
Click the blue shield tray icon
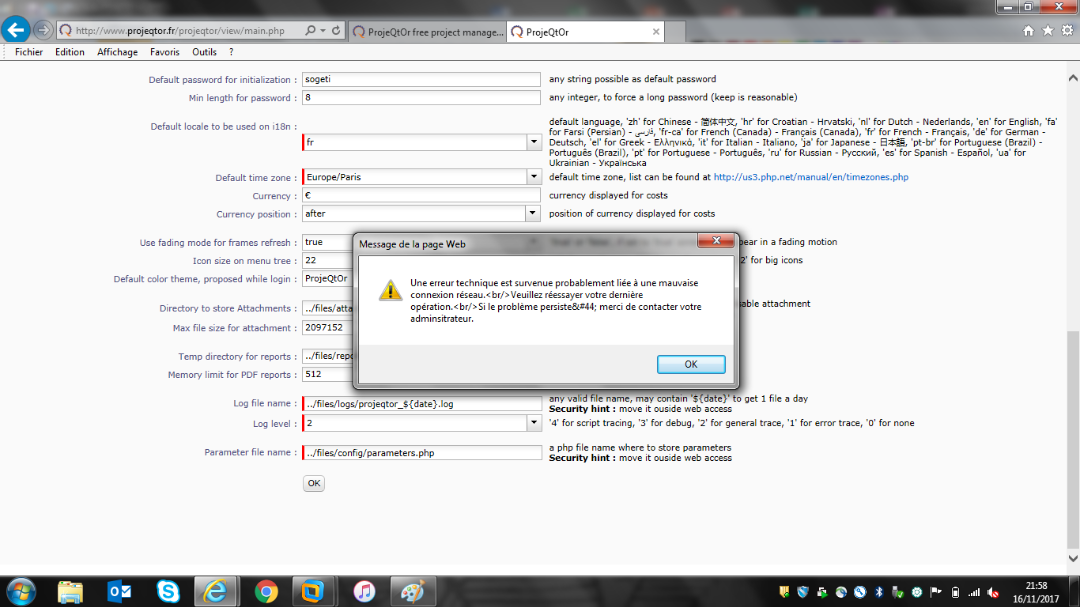(803, 592)
